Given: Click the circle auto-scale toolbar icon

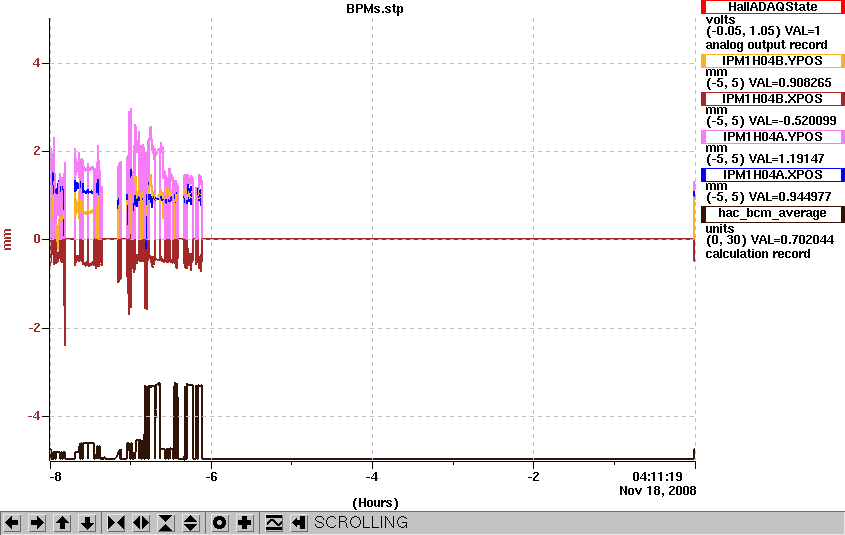Looking at the screenshot, I should [220, 523].
